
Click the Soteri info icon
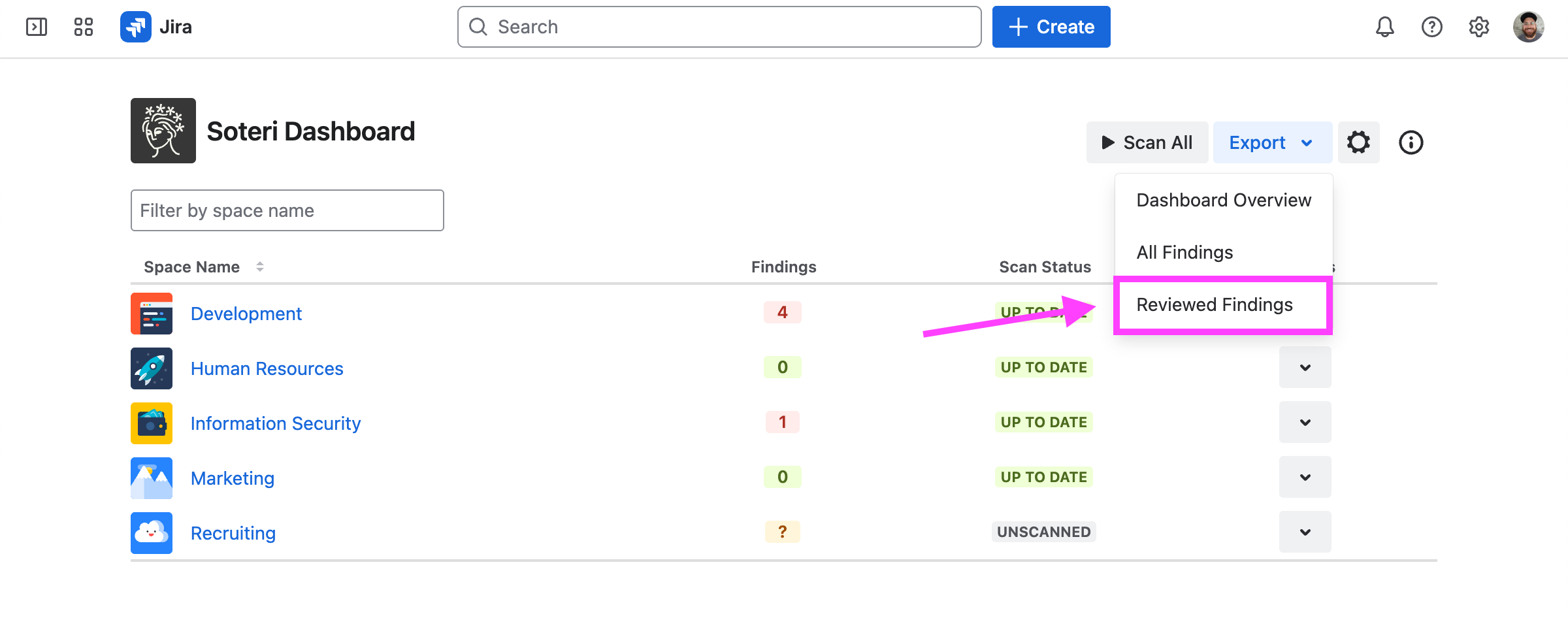(x=1411, y=142)
